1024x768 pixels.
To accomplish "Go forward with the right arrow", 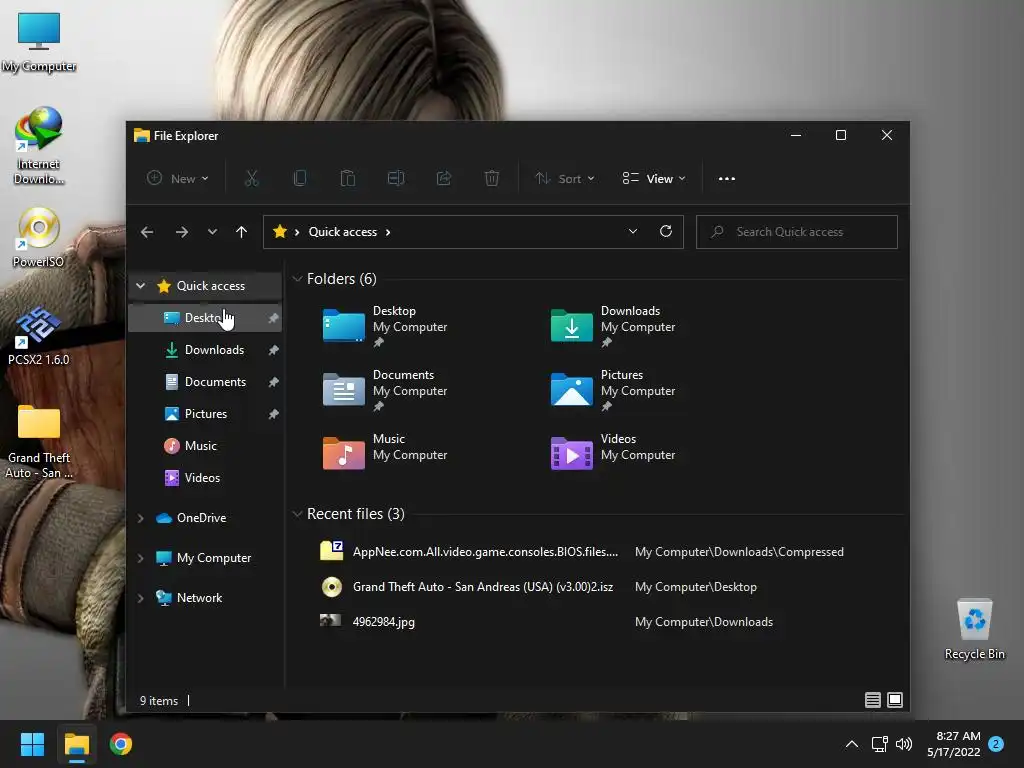I will (x=182, y=232).
